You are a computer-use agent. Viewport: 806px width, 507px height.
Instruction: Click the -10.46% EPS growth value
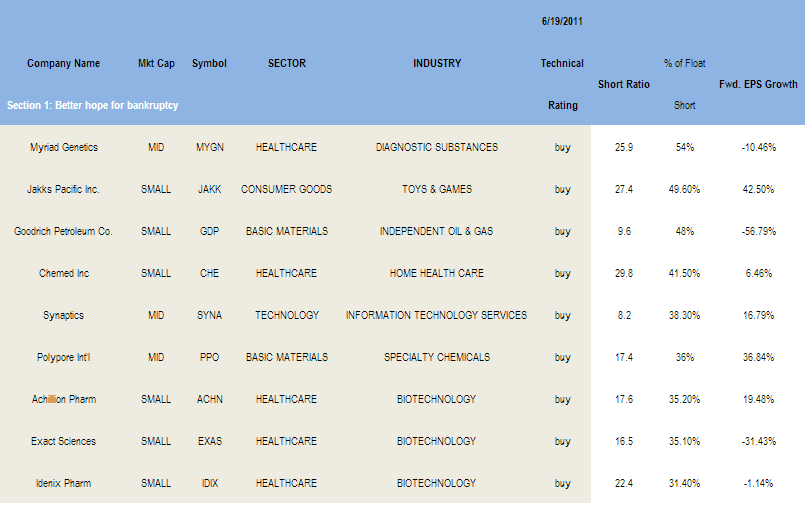tap(759, 147)
